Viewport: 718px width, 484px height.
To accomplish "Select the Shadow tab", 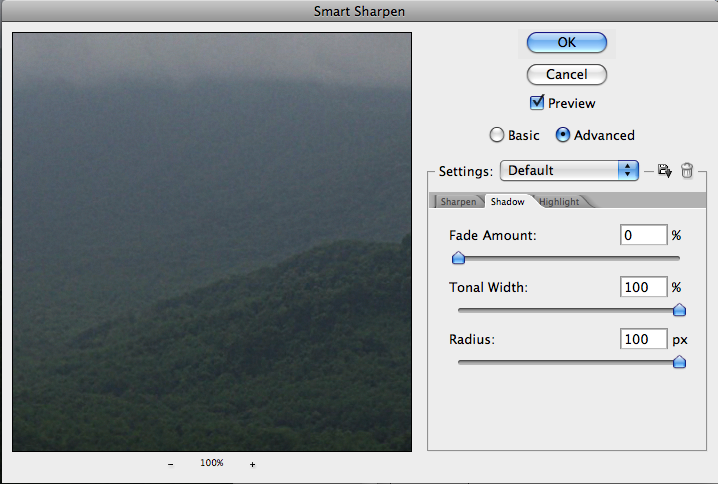I will tap(507, 202).
